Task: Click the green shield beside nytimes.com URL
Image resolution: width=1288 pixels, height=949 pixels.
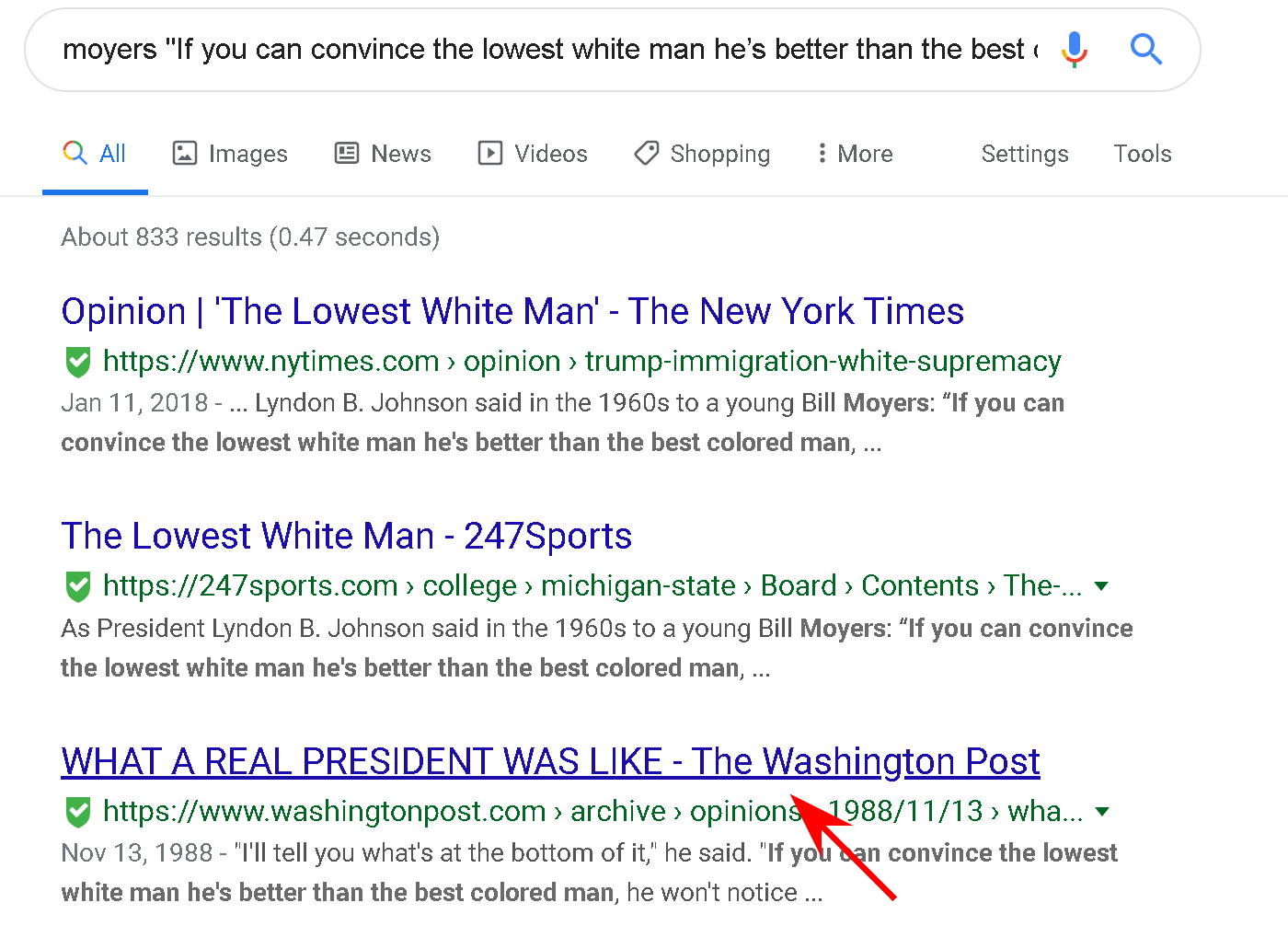Action: click(78, 362)
